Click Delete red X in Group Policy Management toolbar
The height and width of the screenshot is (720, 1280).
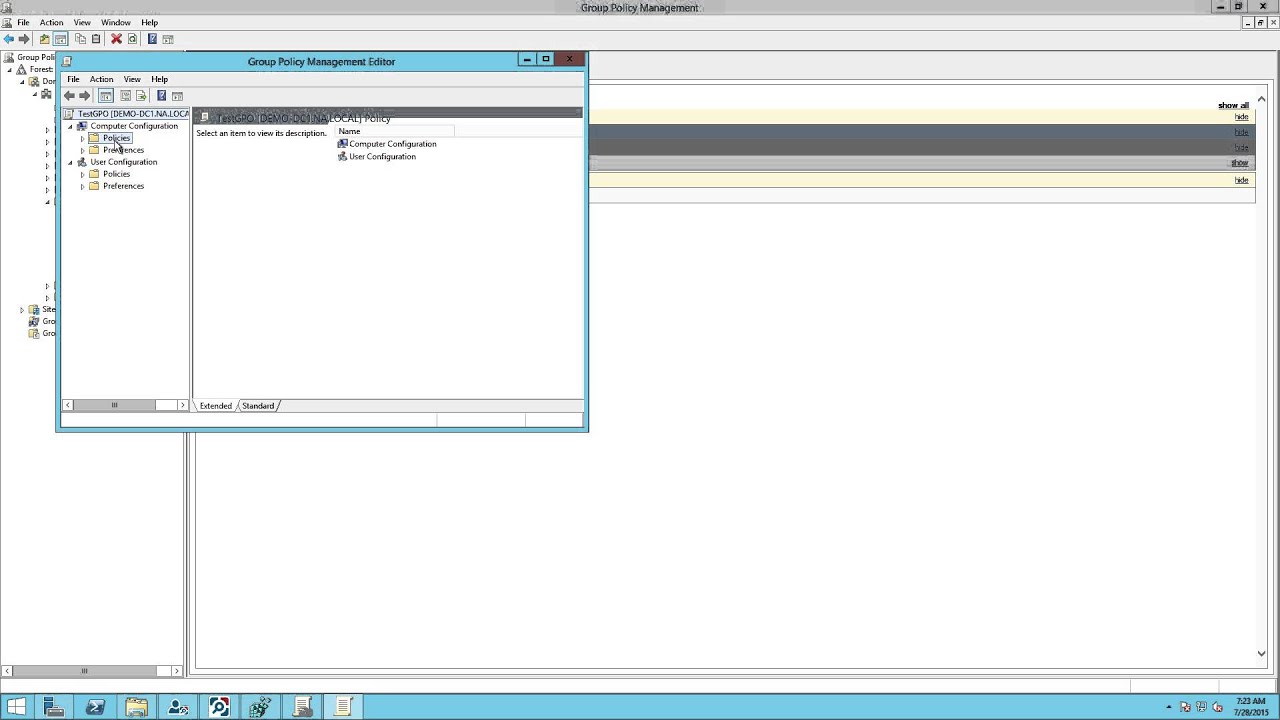pyautogui.click(x=116, y=39)
